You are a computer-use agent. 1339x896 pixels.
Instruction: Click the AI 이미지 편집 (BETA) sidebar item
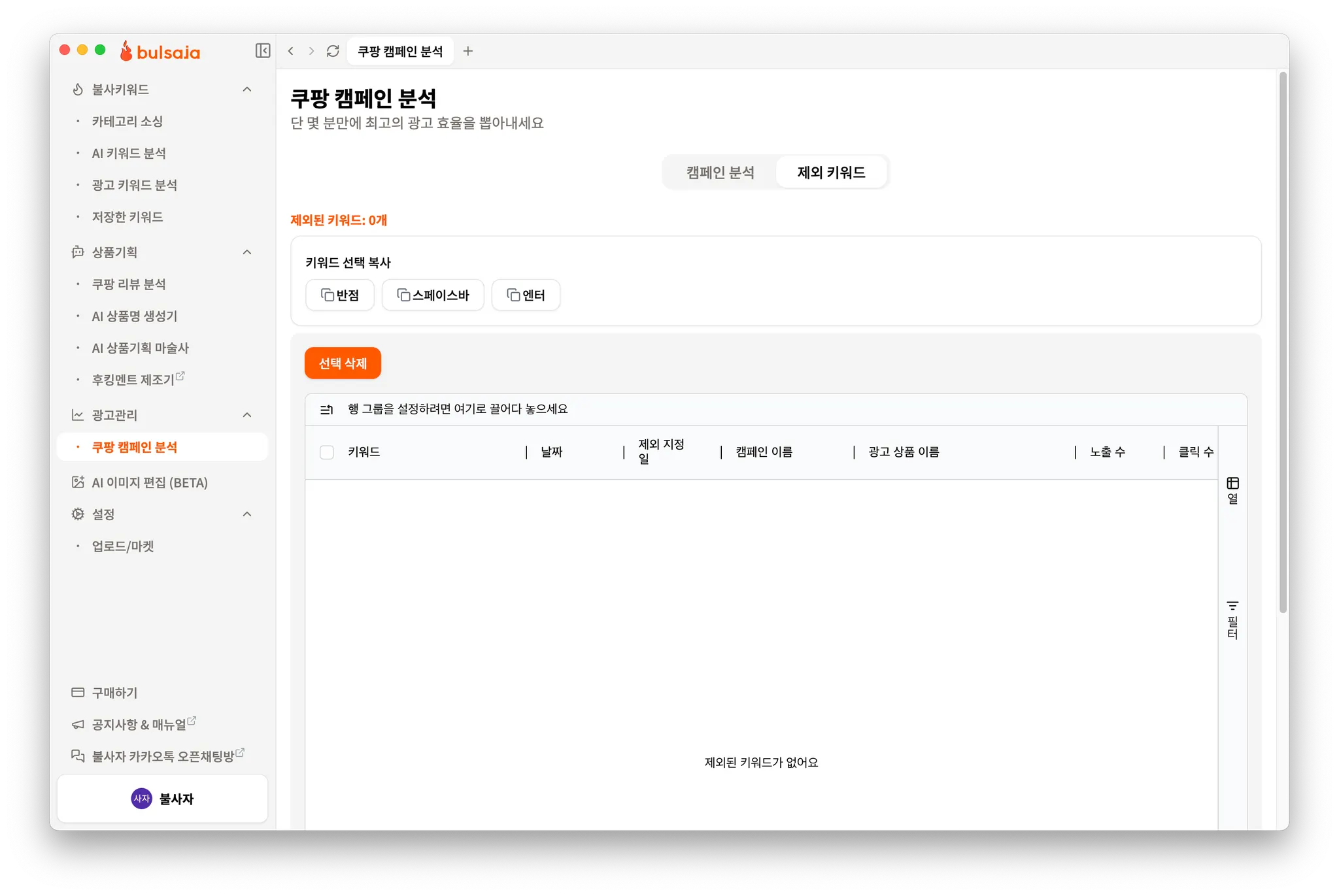150,482
